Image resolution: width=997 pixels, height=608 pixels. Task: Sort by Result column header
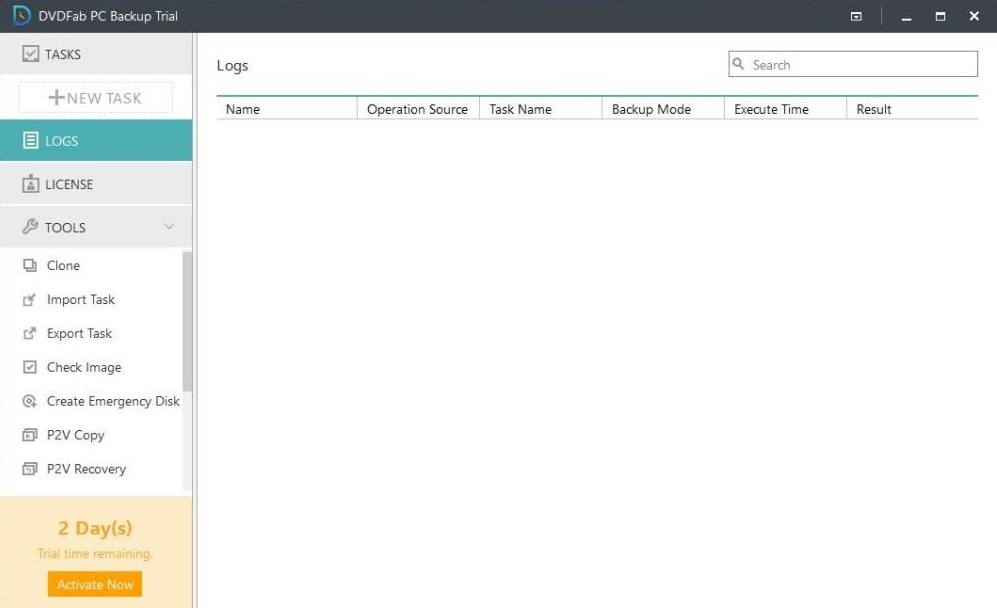[x=912, y=109]
